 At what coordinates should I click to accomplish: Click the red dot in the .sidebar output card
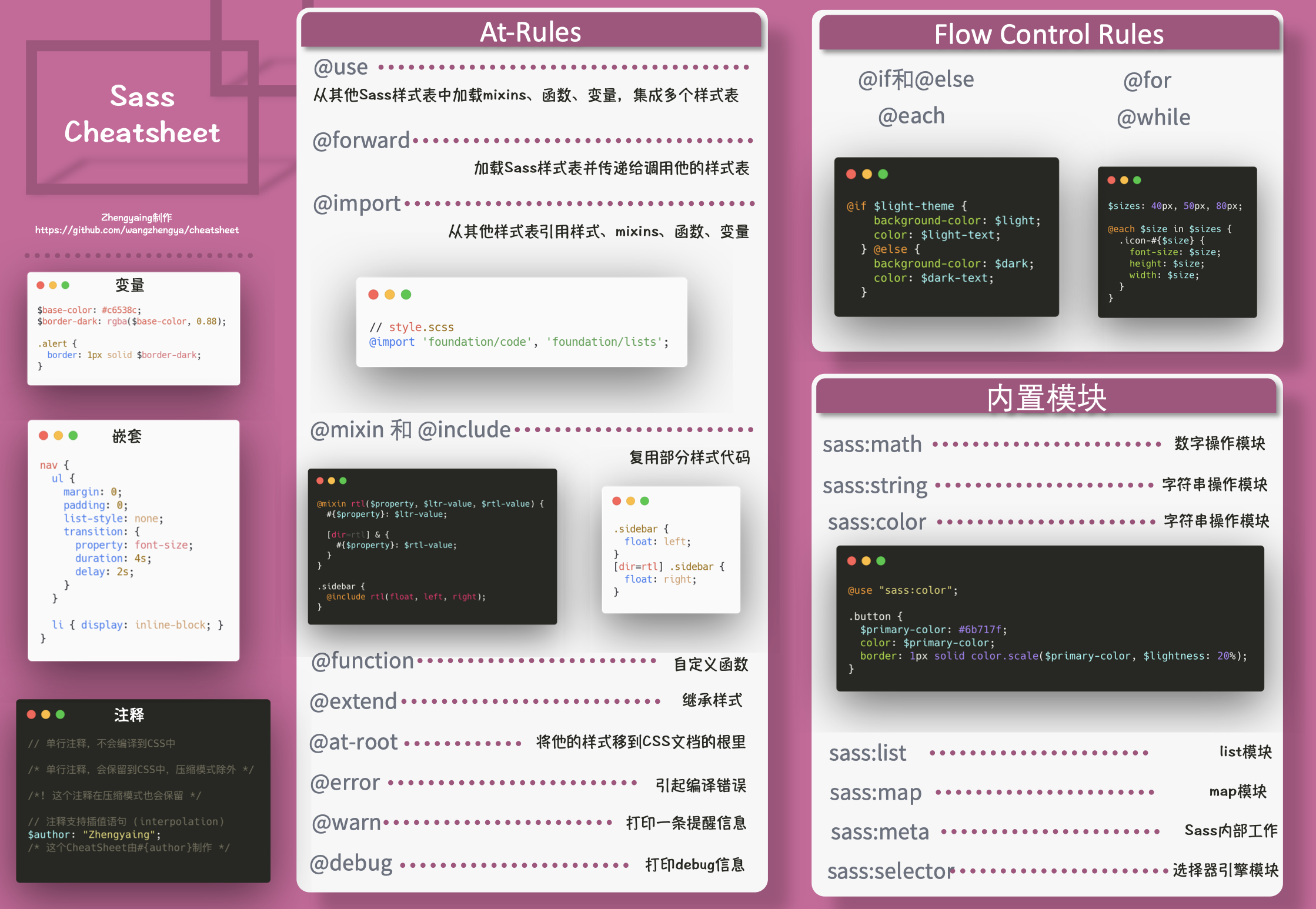point(617,501)
